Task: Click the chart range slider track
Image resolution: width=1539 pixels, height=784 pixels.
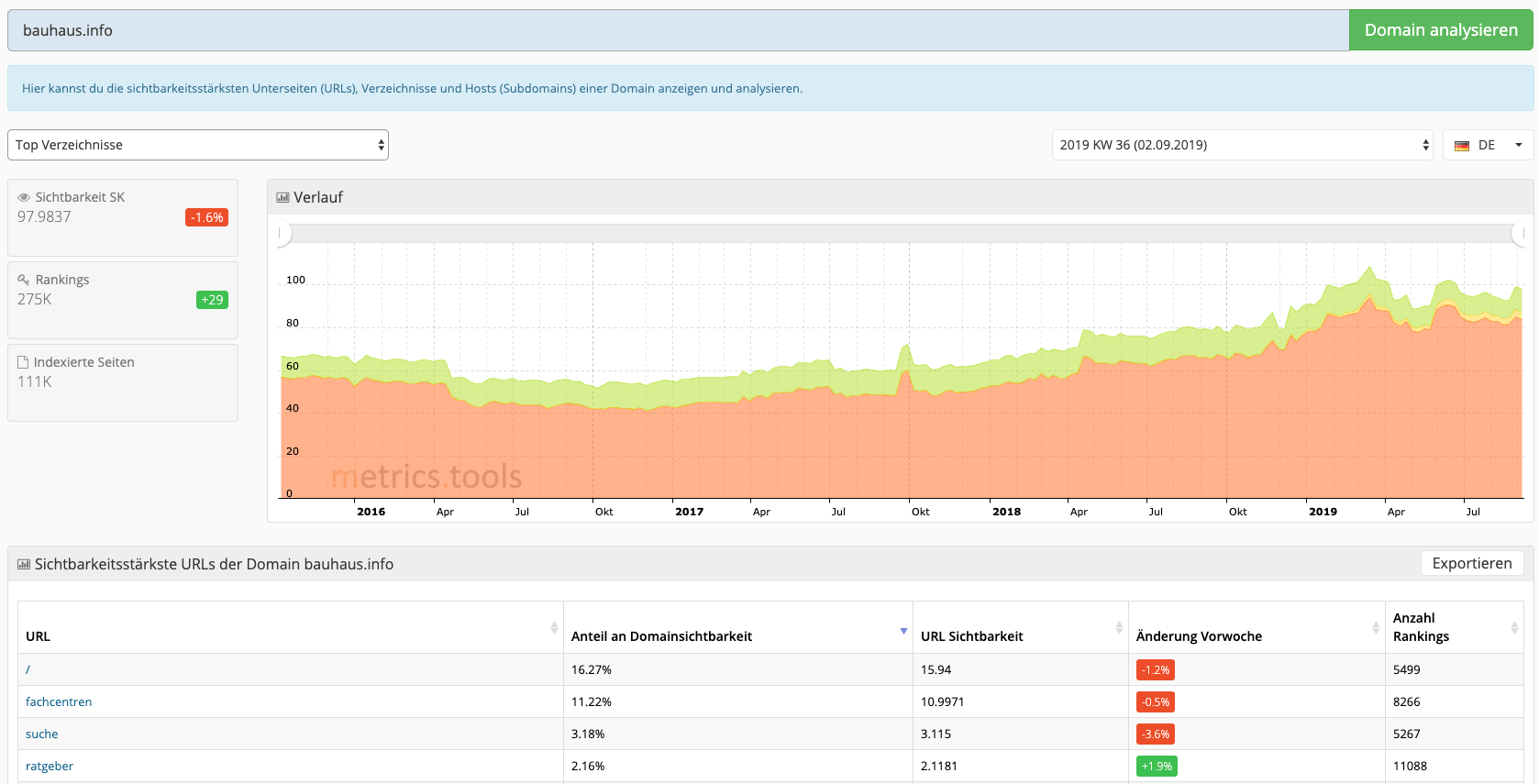Action: (x=901, y=234)
